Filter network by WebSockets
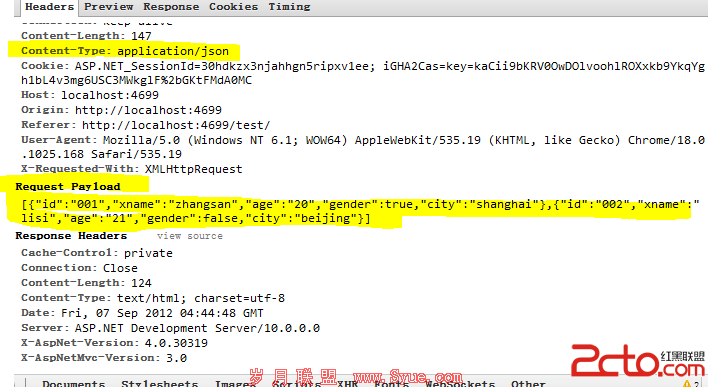The width and height of the screenshot is (708, 387). [460, 383]
